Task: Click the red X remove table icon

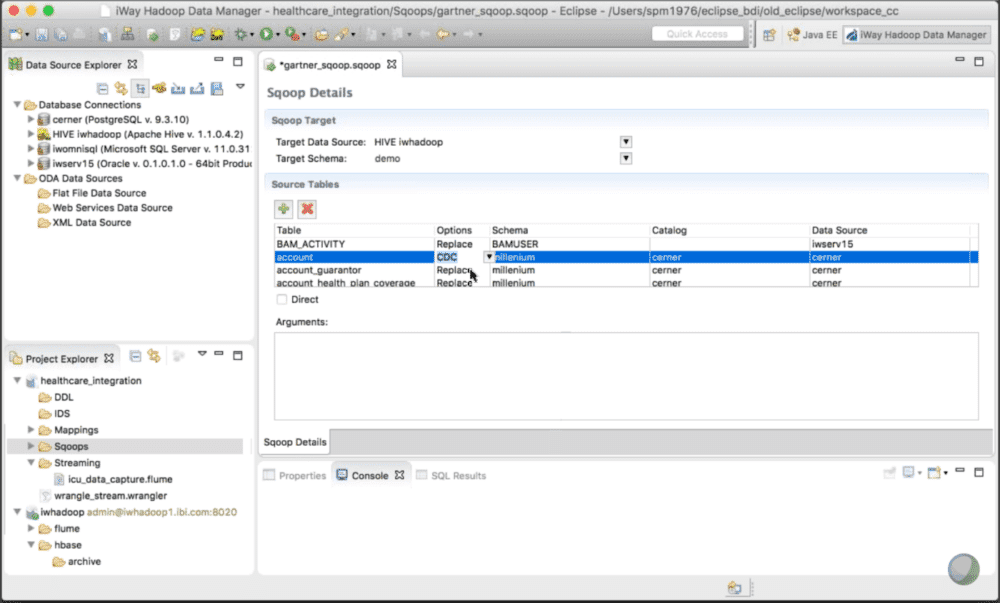Action: tap(308, 209)
